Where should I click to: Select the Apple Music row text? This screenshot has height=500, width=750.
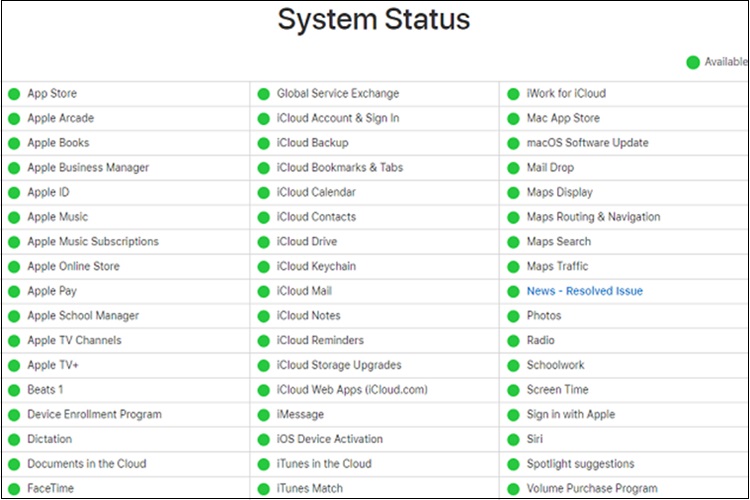pos(57,217)
